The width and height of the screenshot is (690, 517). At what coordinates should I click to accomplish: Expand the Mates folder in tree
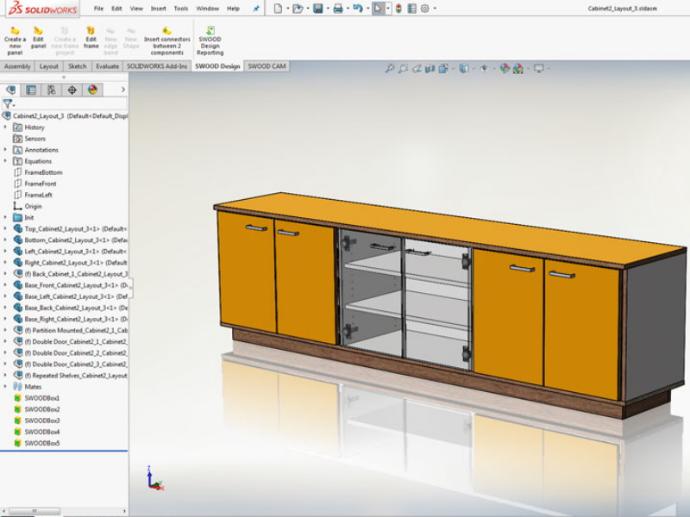pos(6,386)
